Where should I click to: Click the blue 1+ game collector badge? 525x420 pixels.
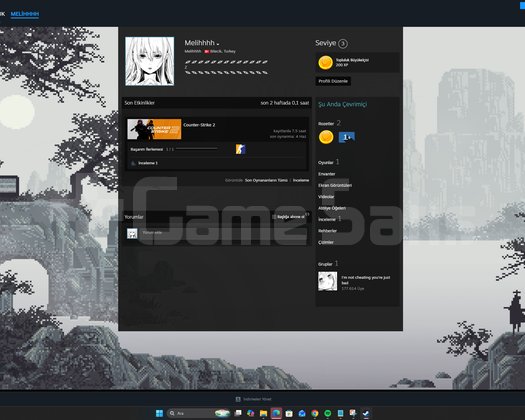coord(347,137)
